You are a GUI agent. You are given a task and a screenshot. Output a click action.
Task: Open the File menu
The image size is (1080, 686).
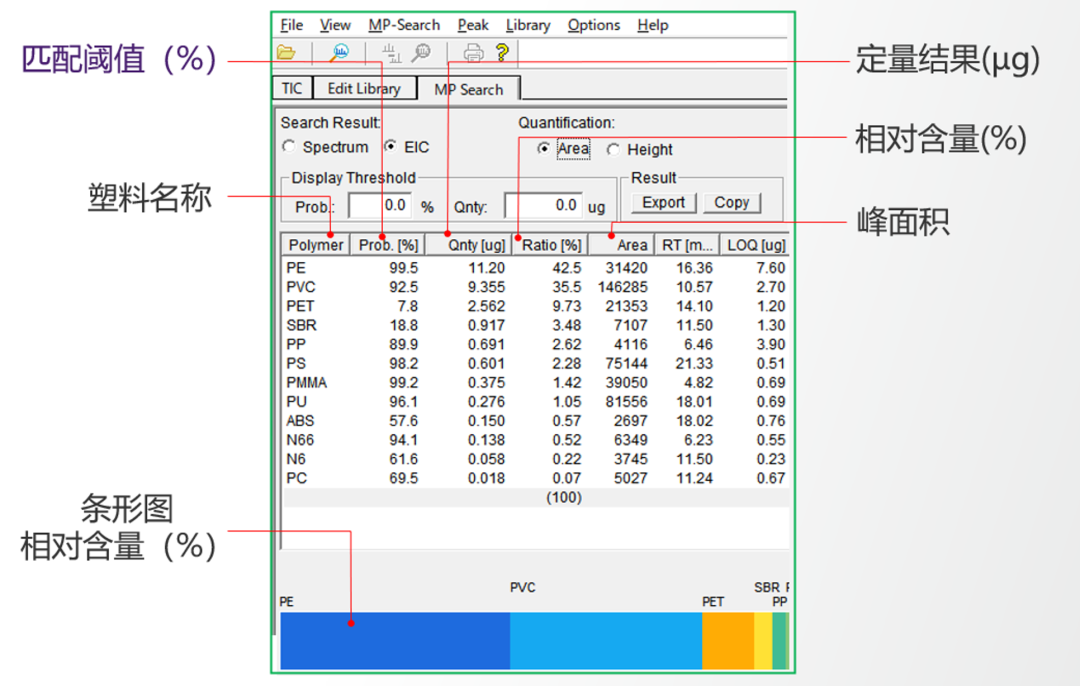pyautogui.click(x=291, y=25)
